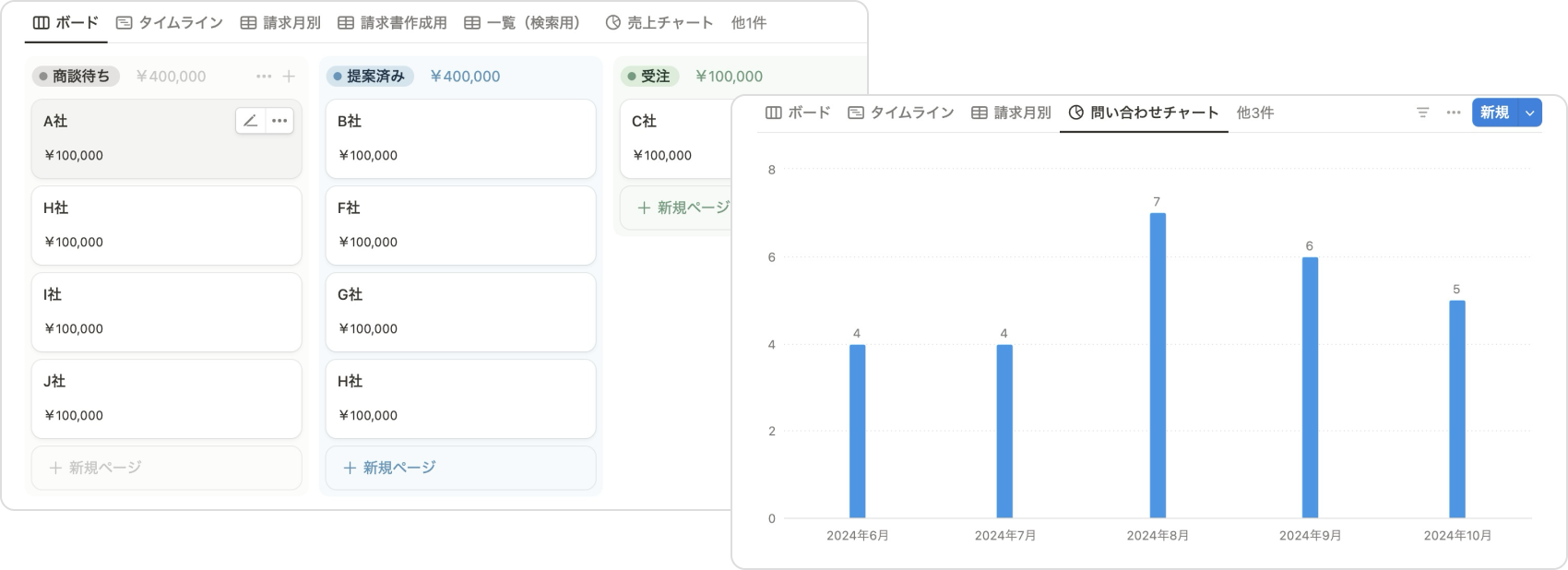The width and height of the screenshot is (1568, 570).
Task: Open the 請求書作成用 tab
Action: coord(392,23)
